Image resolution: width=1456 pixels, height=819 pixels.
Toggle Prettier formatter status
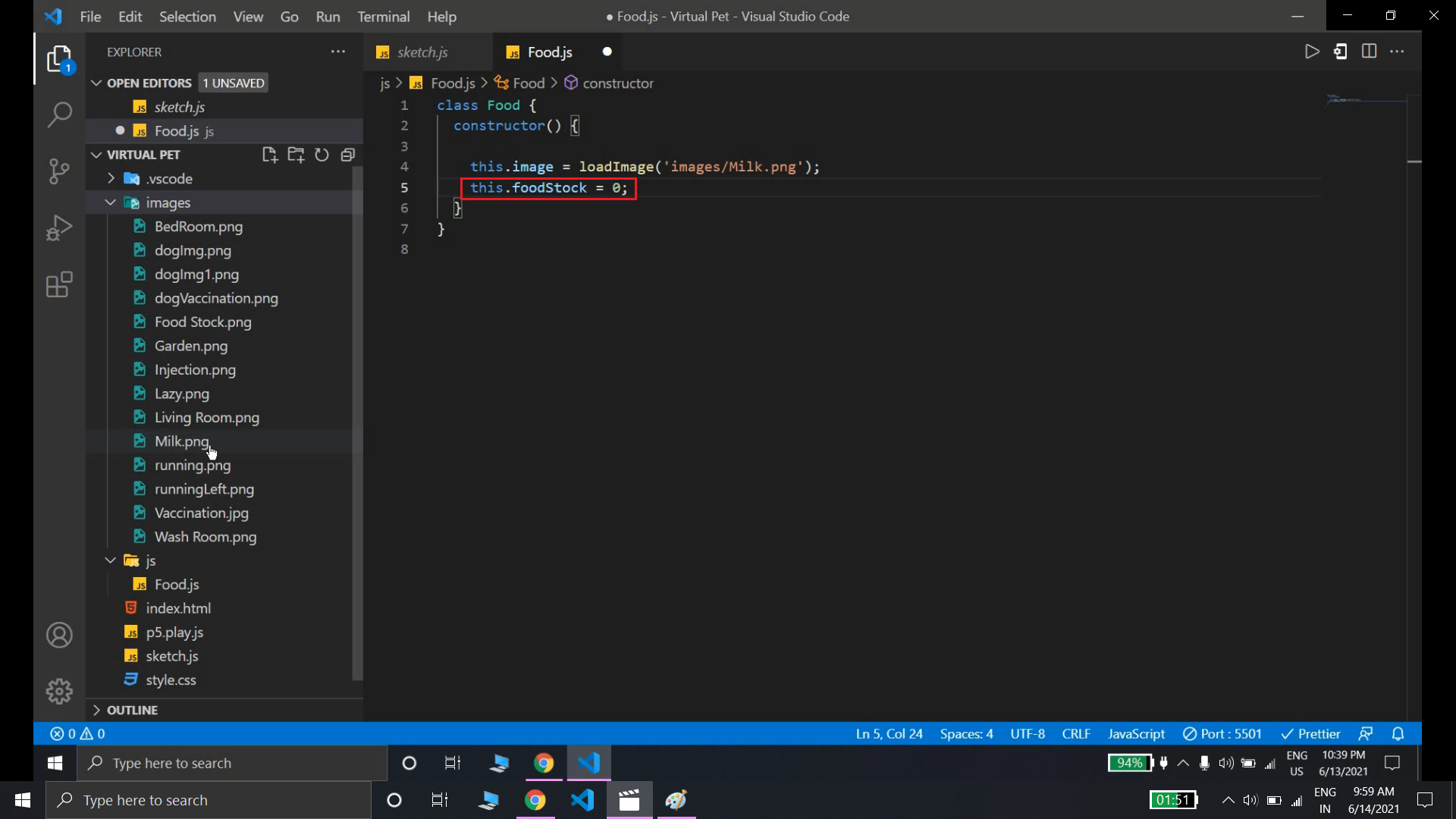coord(1310,733)
